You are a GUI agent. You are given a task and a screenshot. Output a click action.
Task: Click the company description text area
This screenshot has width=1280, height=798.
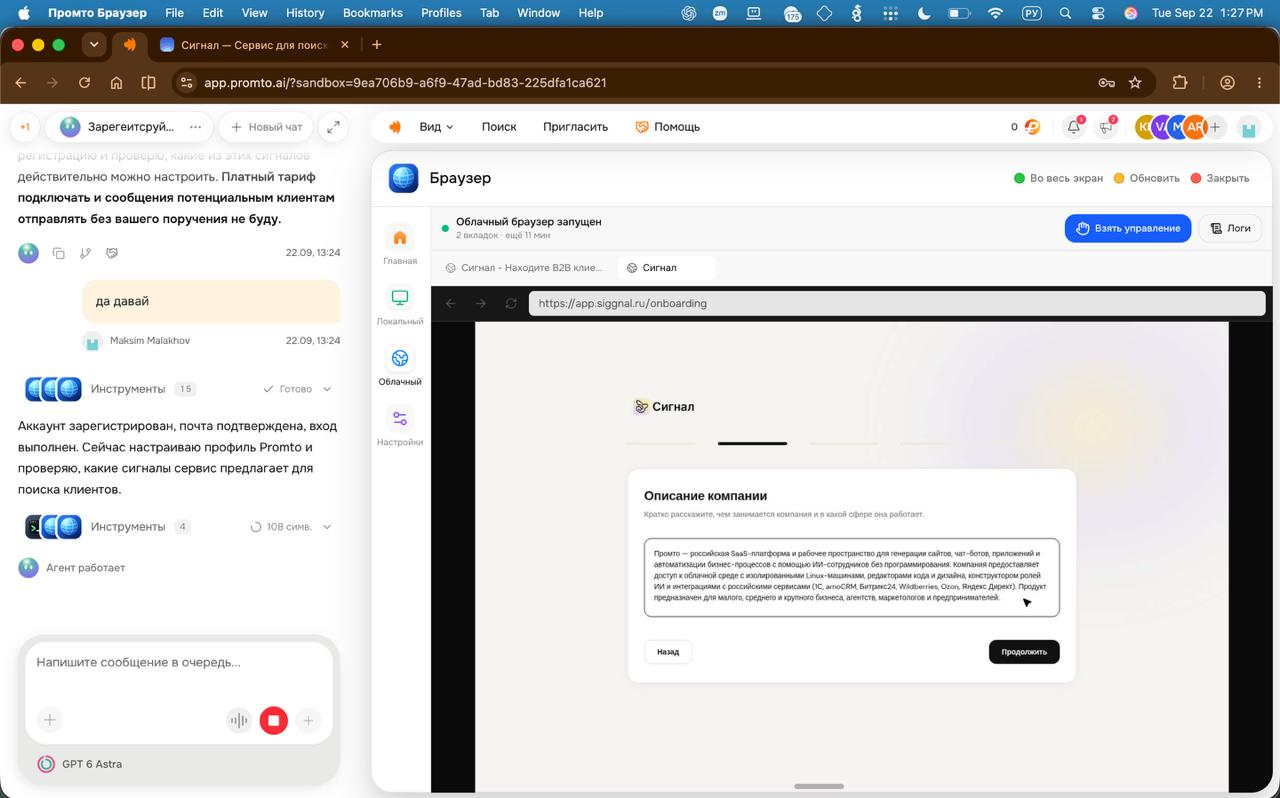point(852,577)
